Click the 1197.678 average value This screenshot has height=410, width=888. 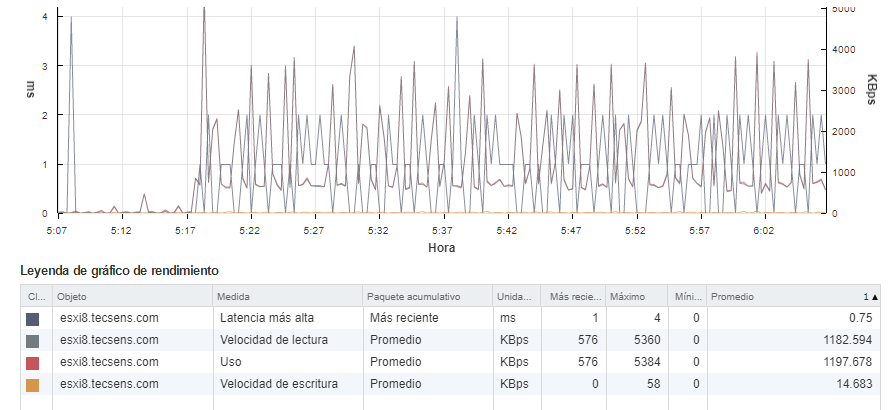click(847, 362)
